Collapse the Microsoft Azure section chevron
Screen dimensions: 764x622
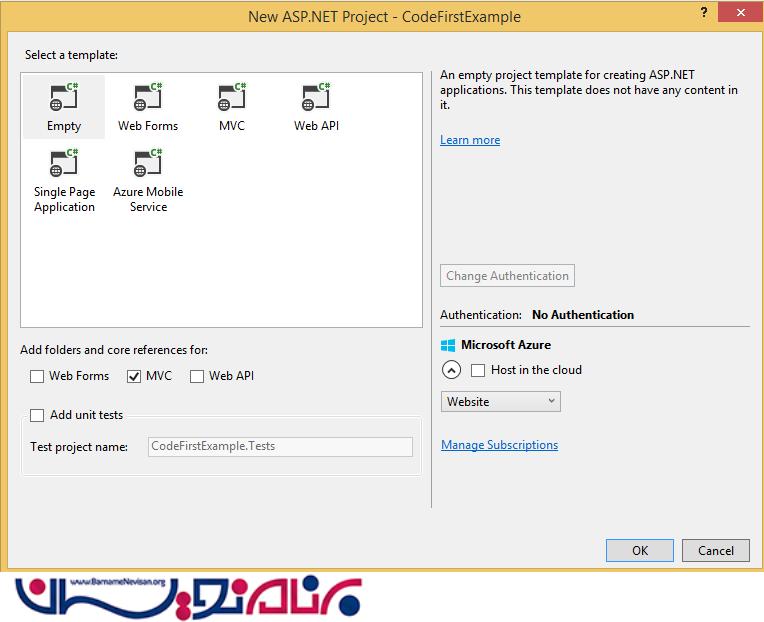[x=451, y=370]
